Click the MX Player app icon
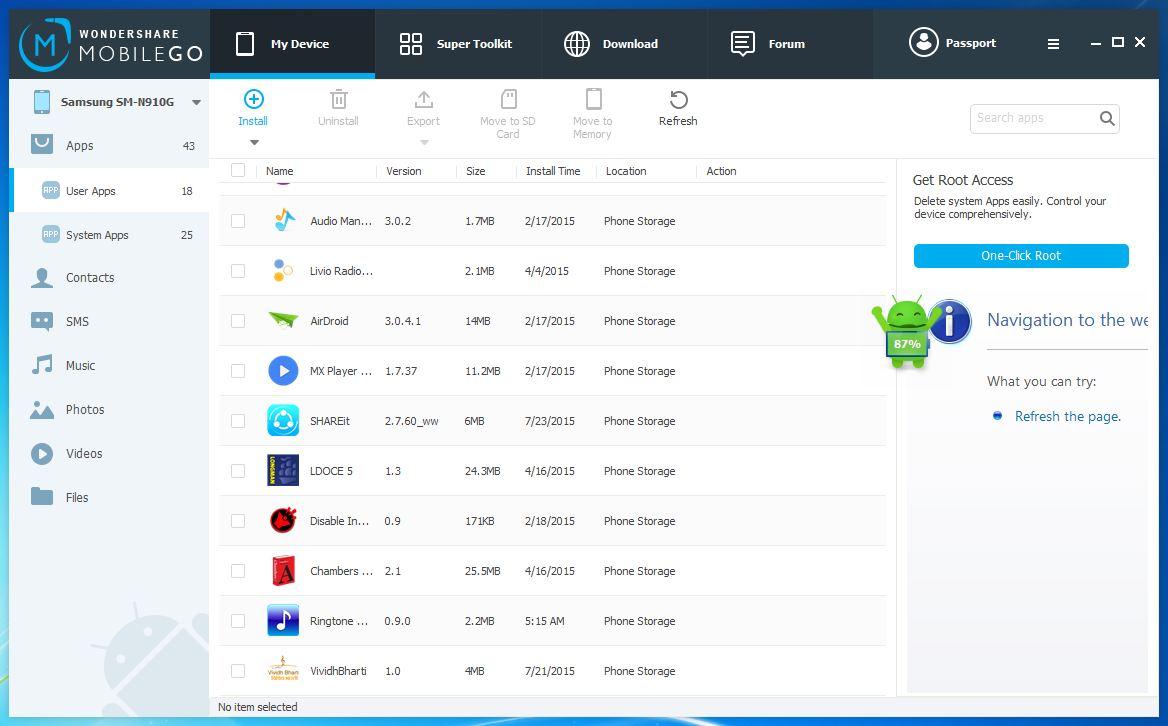 (283, 371)
